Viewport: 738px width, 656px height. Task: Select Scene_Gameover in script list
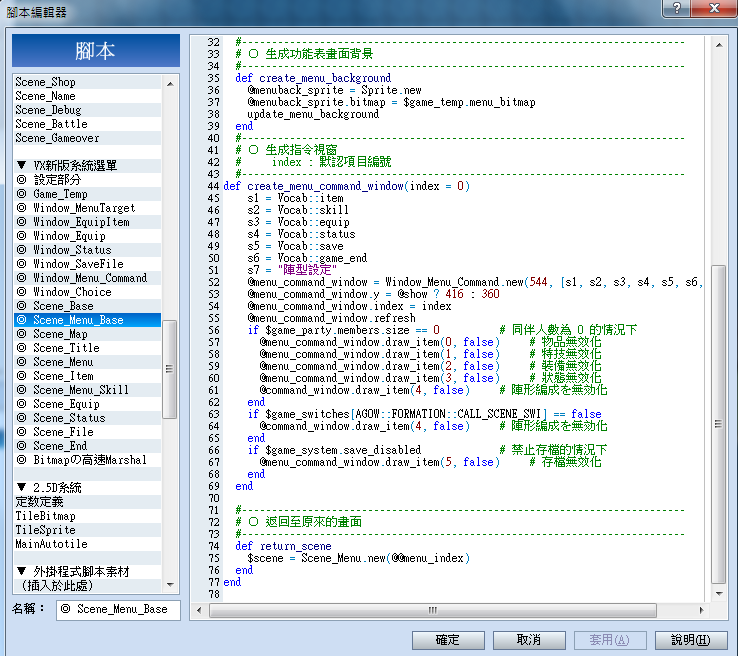click(x=88, y=138)
